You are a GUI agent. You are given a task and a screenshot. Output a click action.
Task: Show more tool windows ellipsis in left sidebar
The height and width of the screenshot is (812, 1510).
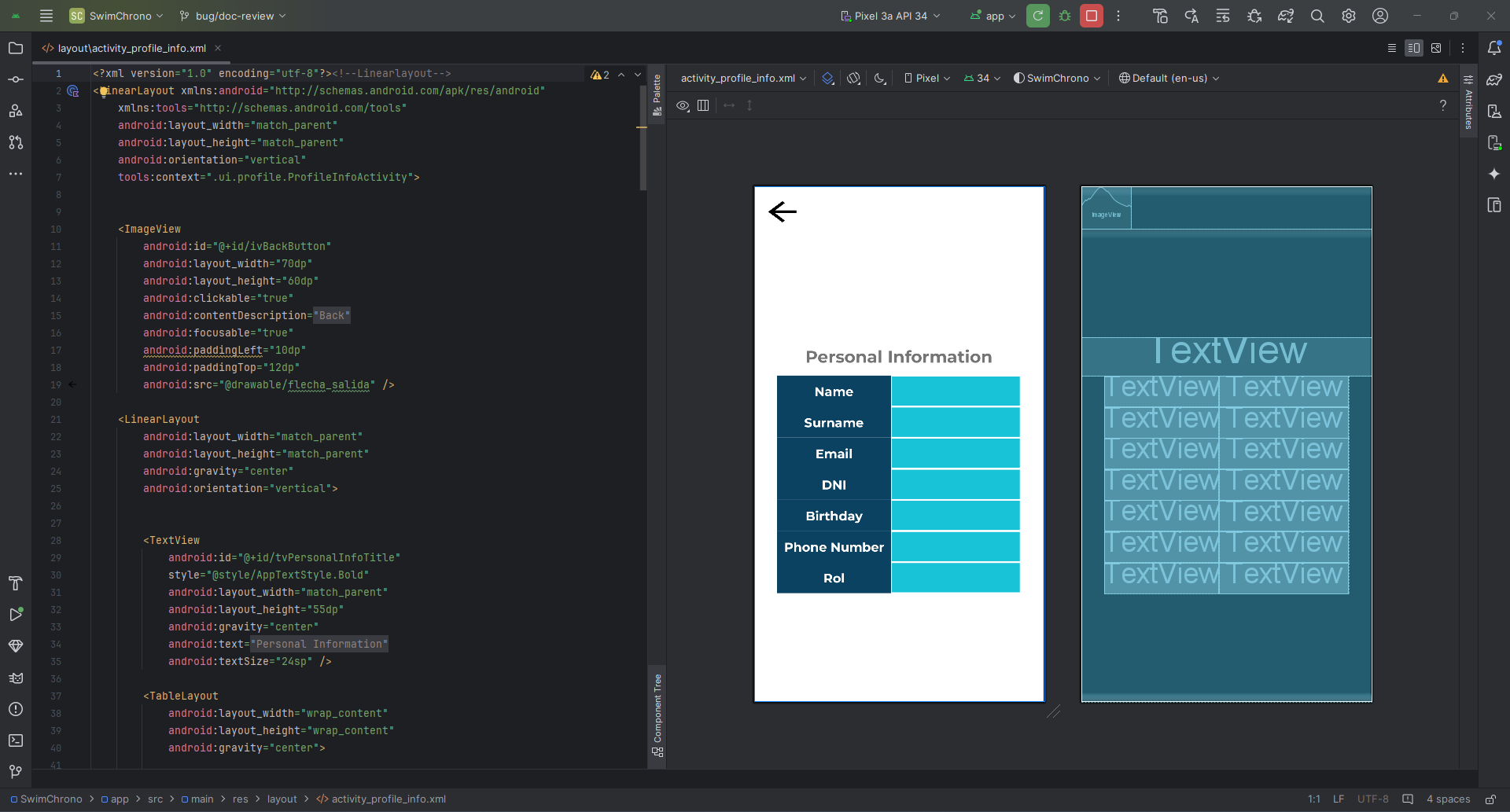click(x=16, y=174)
